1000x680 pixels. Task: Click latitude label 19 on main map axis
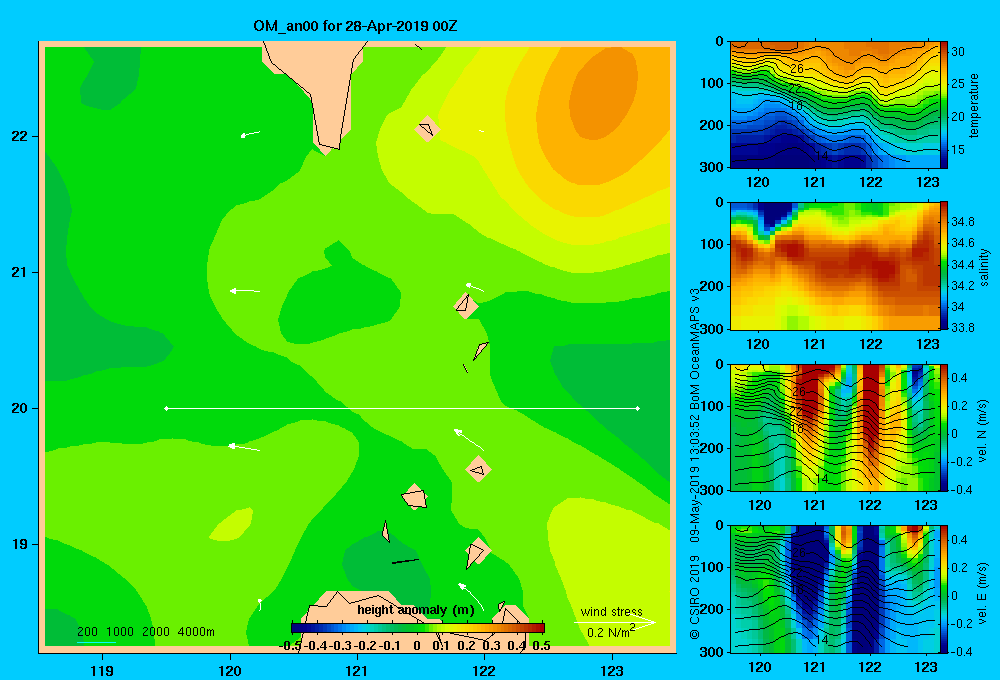click(x=20, y=544)
